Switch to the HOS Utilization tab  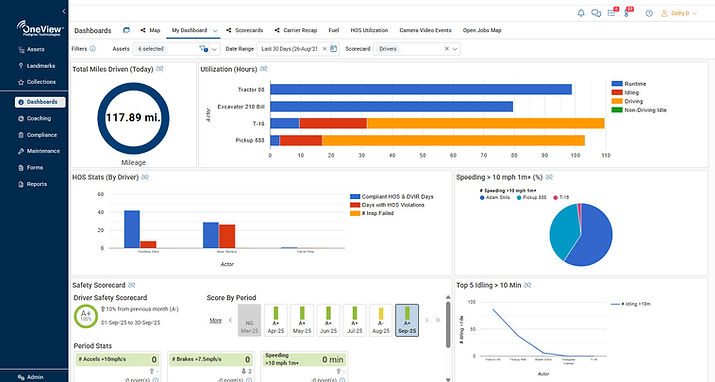(x=369, y=30)
